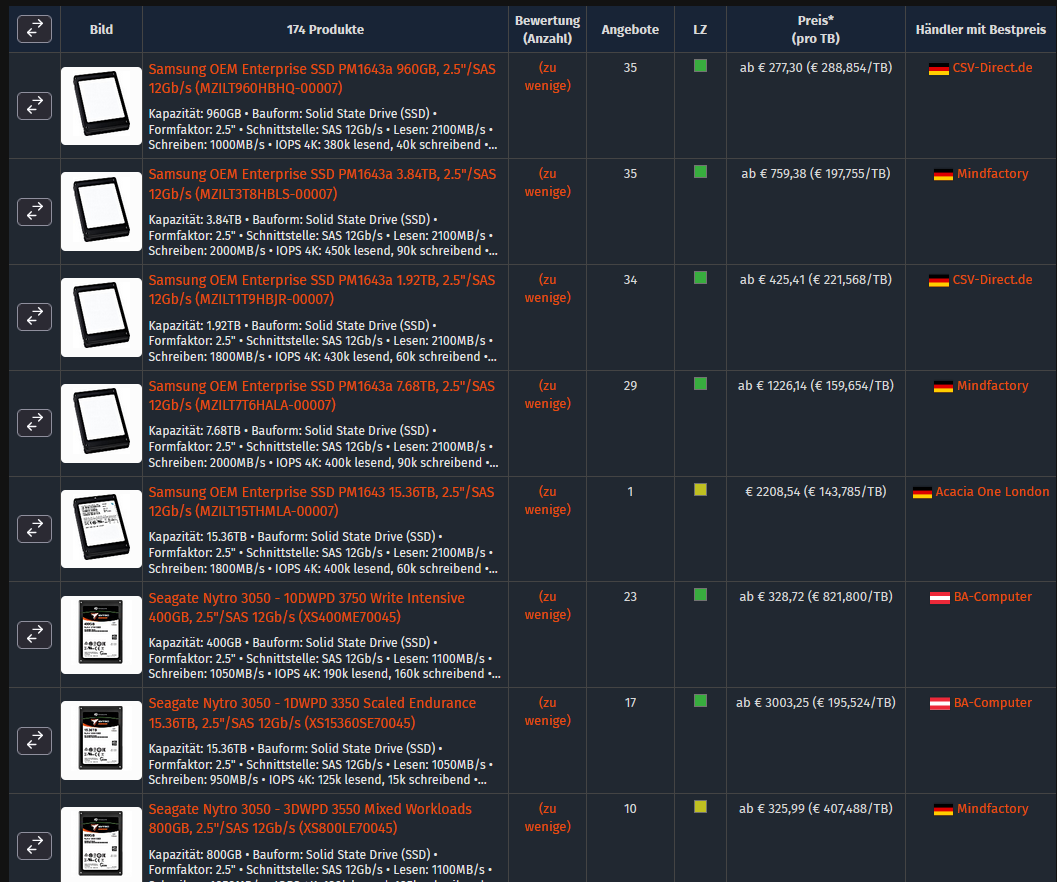Open Samsung PM1643a 3.84TB product image
This screenshot has height=882, width=1057.
tap(101, 212)
